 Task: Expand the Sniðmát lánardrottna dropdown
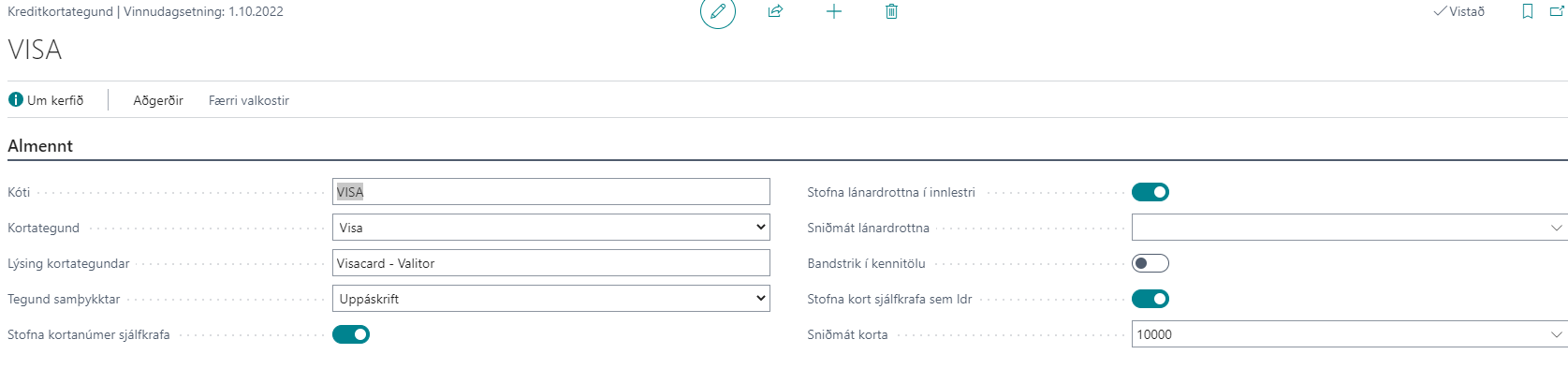pyautogui.click(x=1557, y=228)
